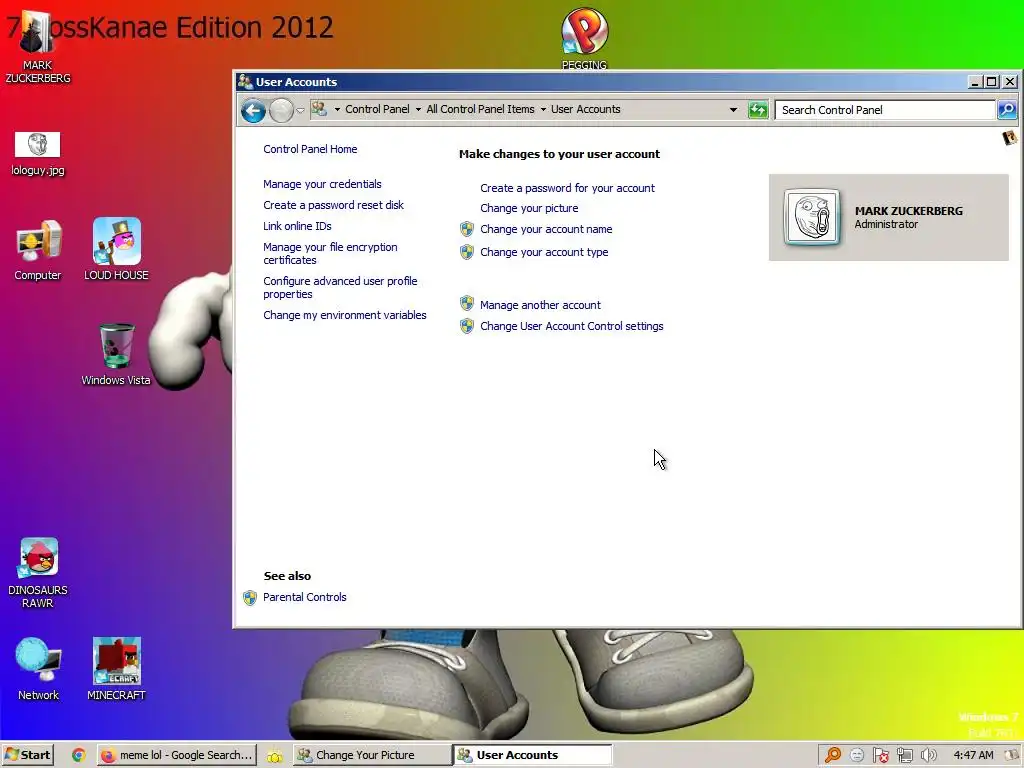The width and height of the screenshot is (1024, 768).
Task: Open Manage another account
Action: click(x=540, y=305)
